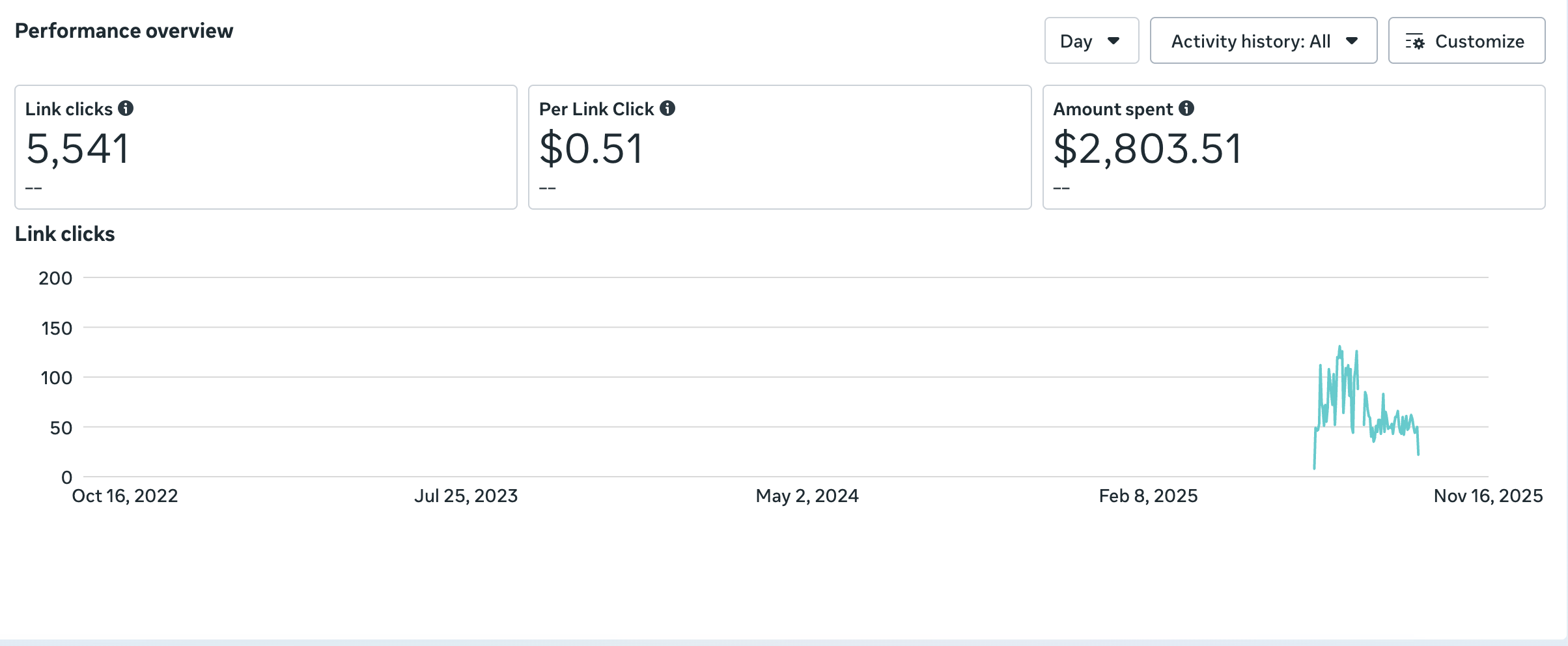Click the caret arrow in the Day selector
The width and height of the screenshot is (1568, 646).
pyautogui.click(x=1113, y=41)
